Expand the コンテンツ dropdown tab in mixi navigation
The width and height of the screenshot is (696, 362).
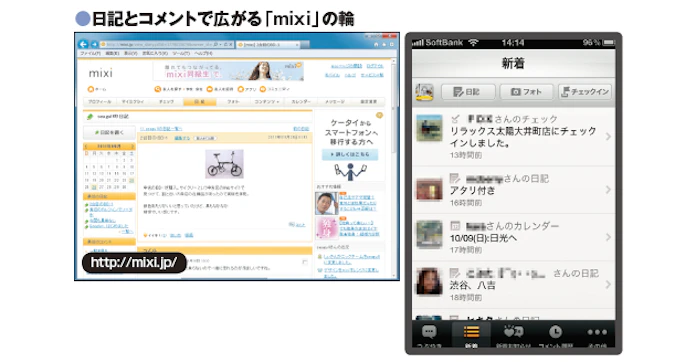coord(267,102)
